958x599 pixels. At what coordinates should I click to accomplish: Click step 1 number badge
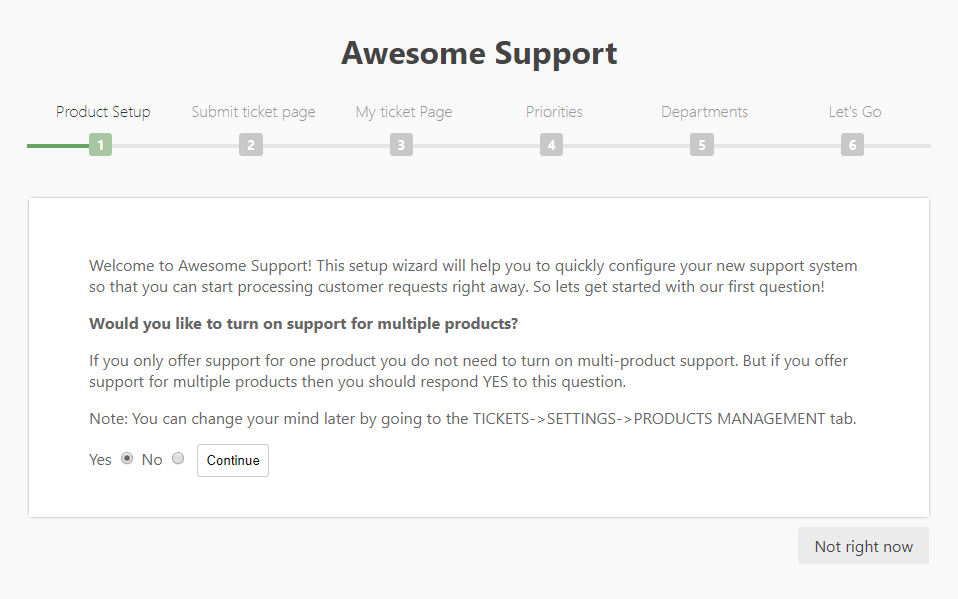point(100,145)
